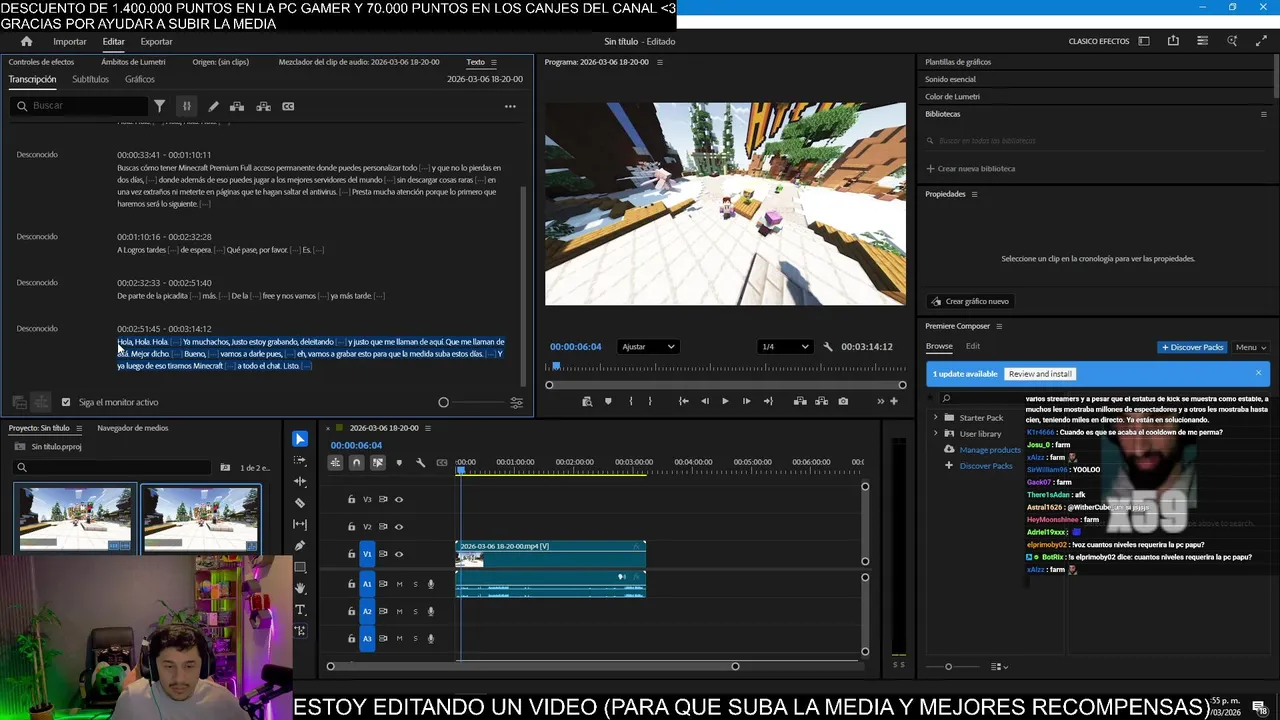Open Navegador de medios tab
This screenshot has width=1280, height=720.
[132, 428]
